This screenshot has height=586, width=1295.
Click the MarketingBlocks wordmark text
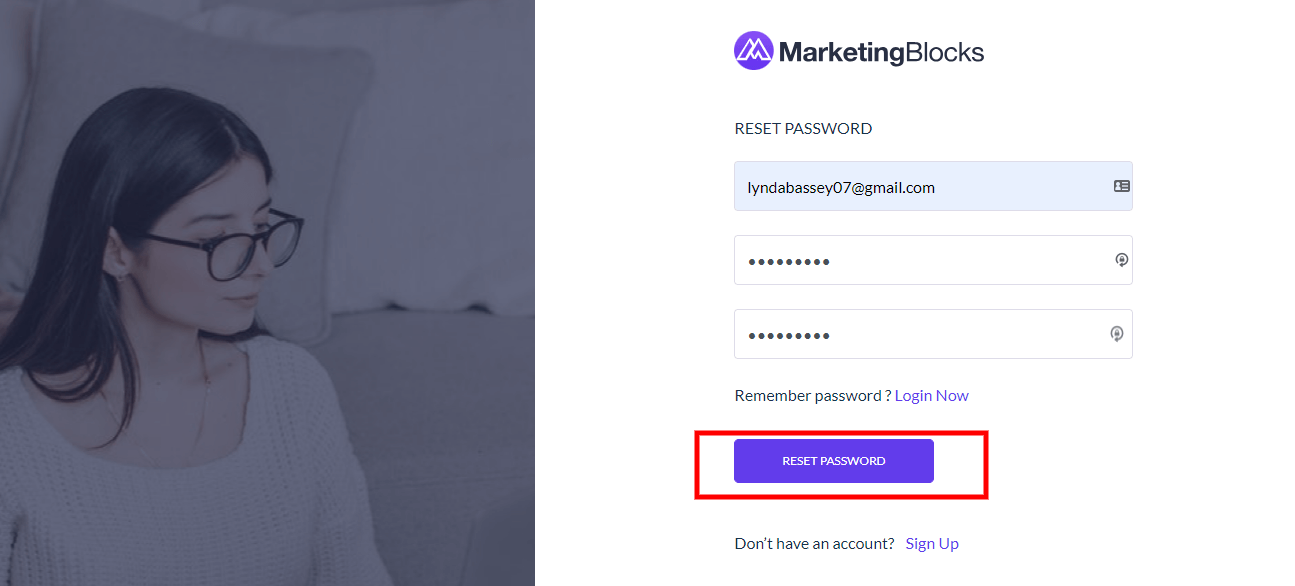coord(881,52)
